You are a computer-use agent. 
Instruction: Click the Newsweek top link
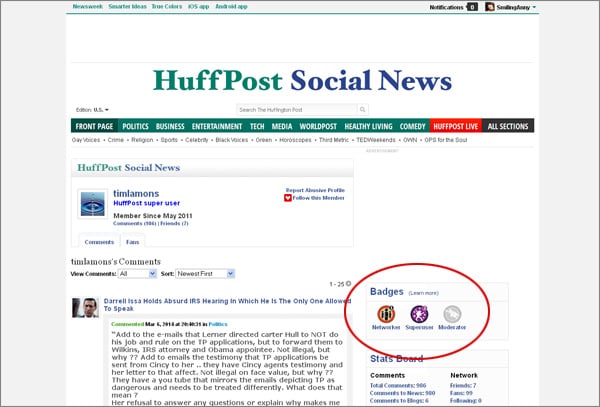[x=88, y=7]
